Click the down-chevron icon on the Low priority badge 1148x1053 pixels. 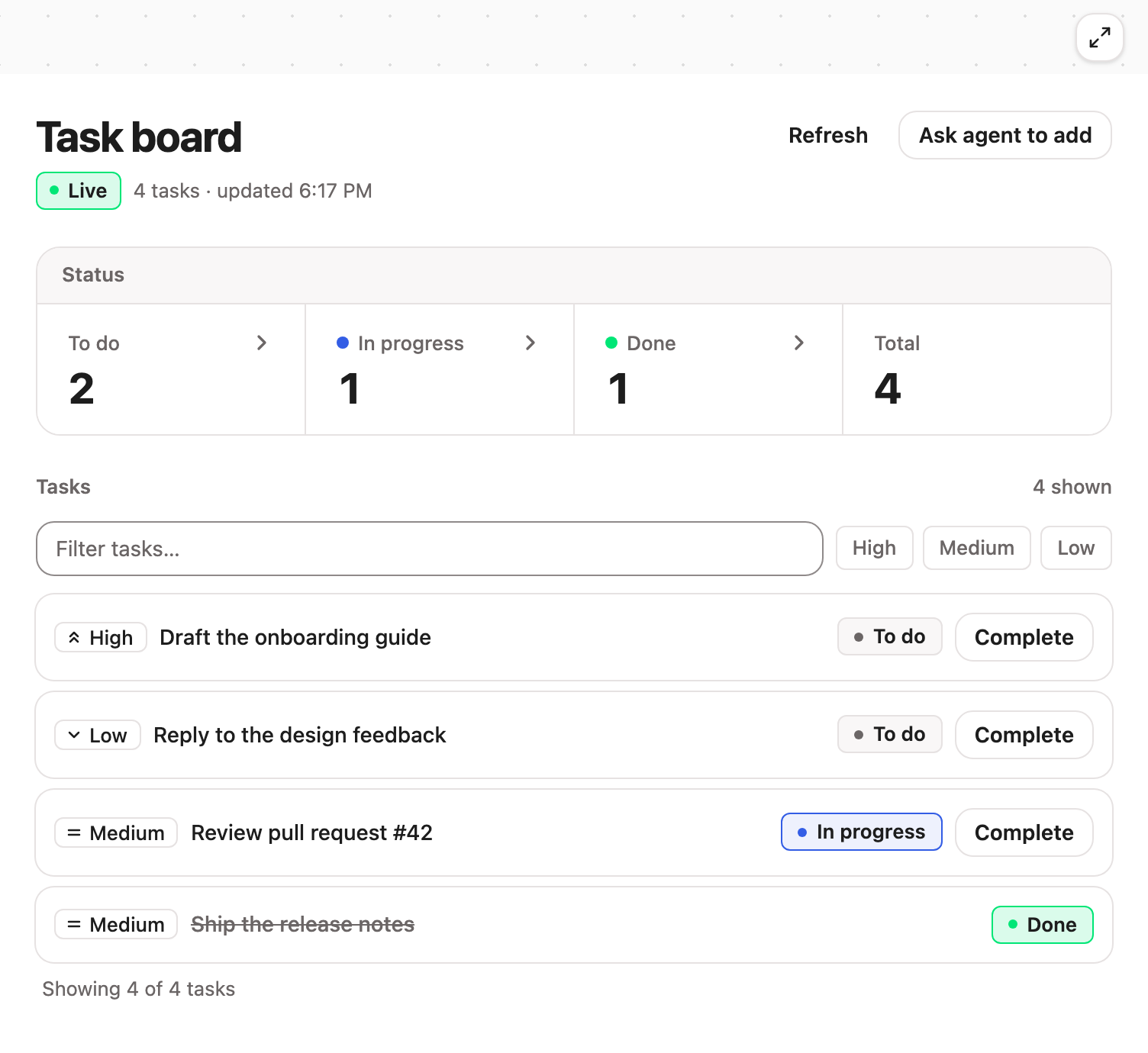[74, 735]
